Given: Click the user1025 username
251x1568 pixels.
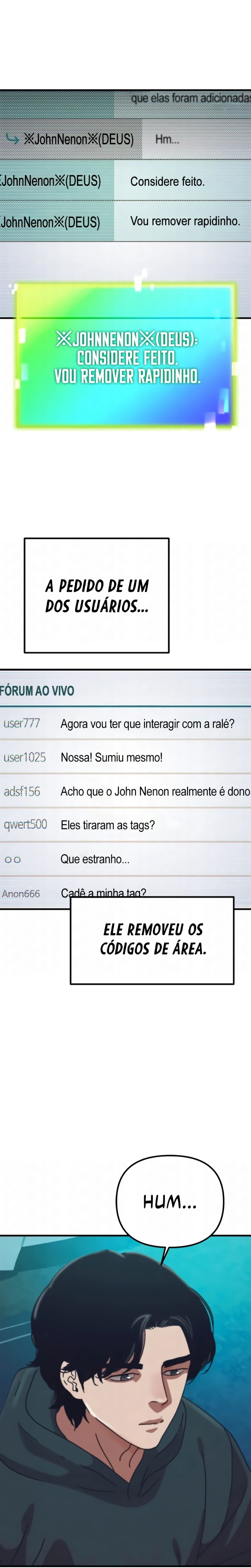Looking at the screenshot, I should click(24, 757).
